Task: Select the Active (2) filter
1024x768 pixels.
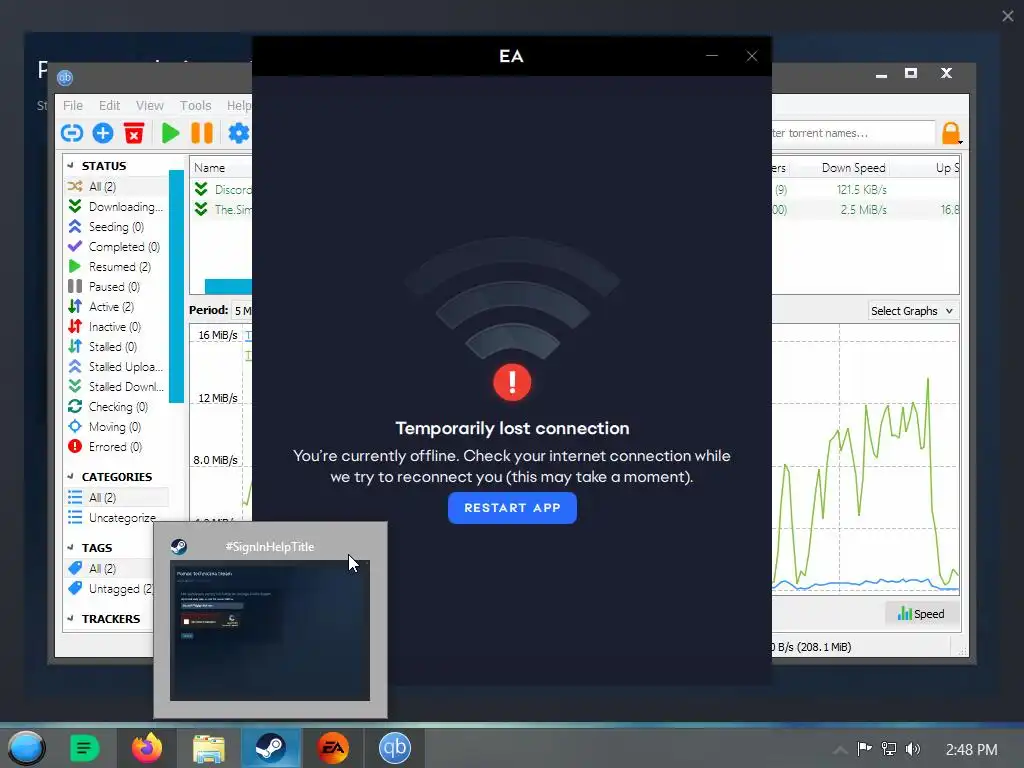Action: pos(116,306)
